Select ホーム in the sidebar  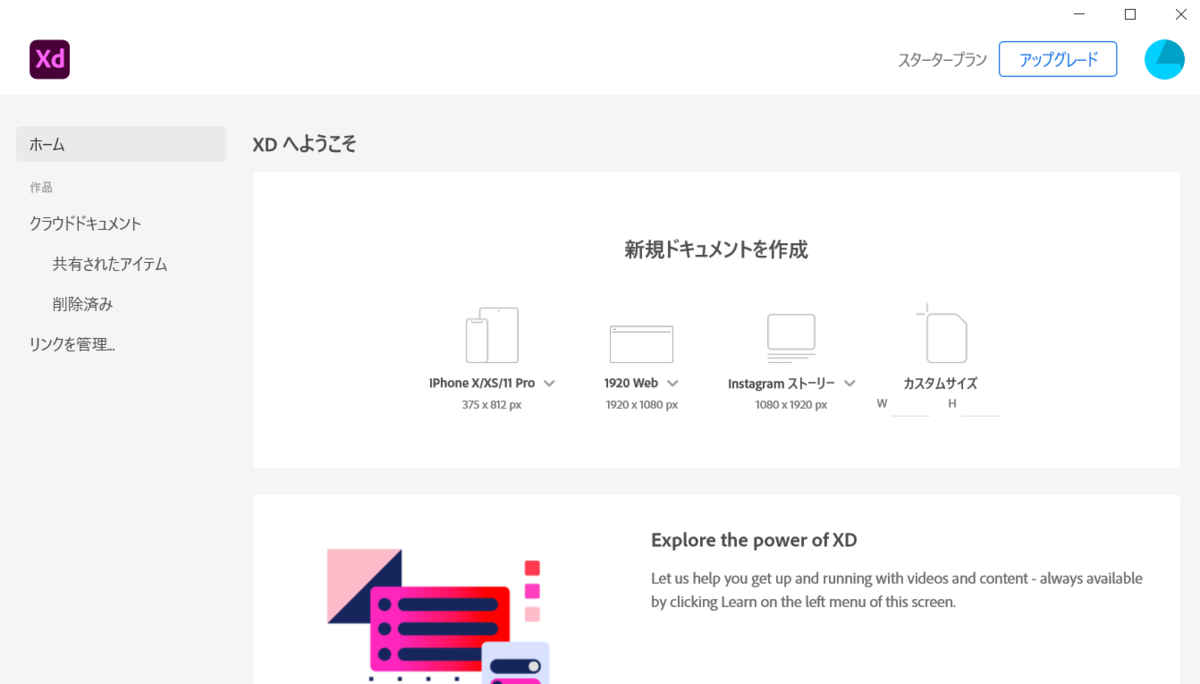121,144
